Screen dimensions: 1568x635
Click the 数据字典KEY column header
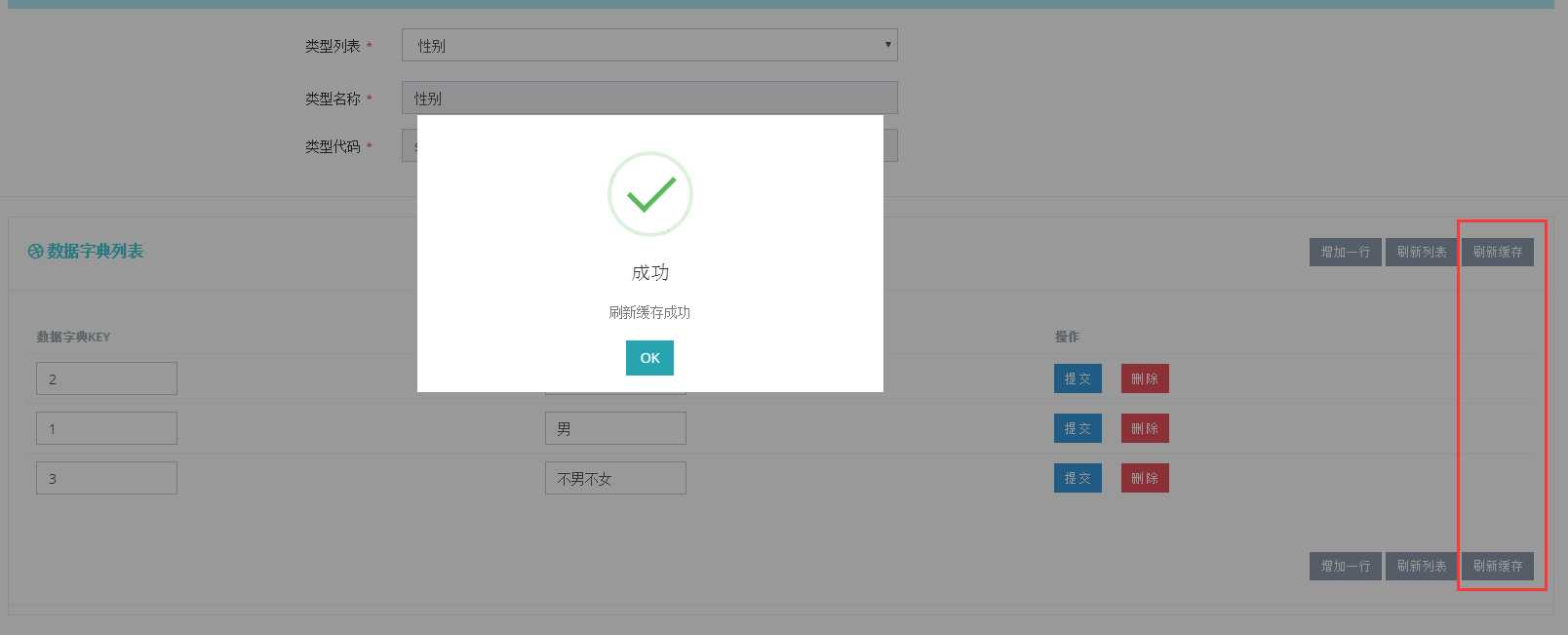click(x=73, y=337)
